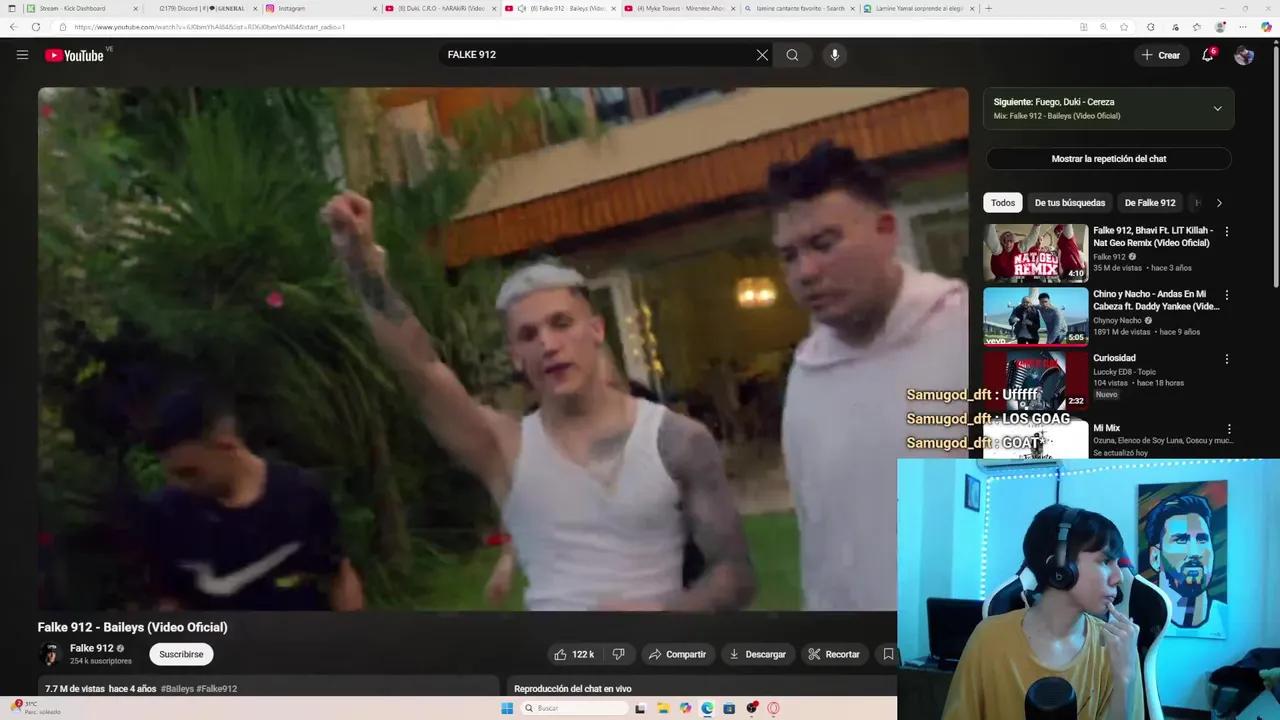
Task: Open a new browser tab
Action: tap(989, 8)
